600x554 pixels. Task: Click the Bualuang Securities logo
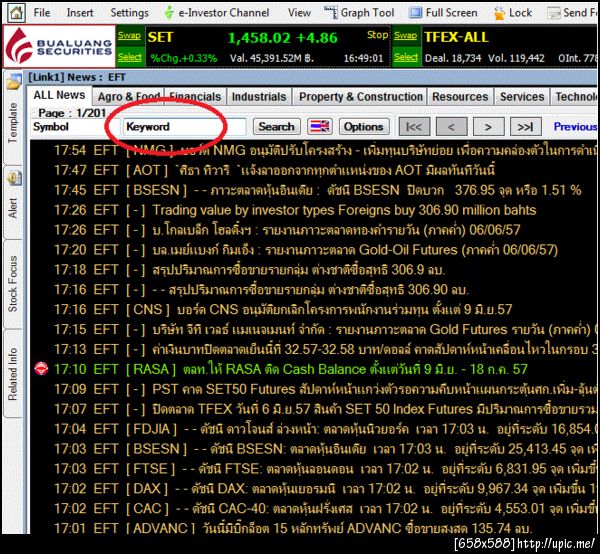coord(59,46)
